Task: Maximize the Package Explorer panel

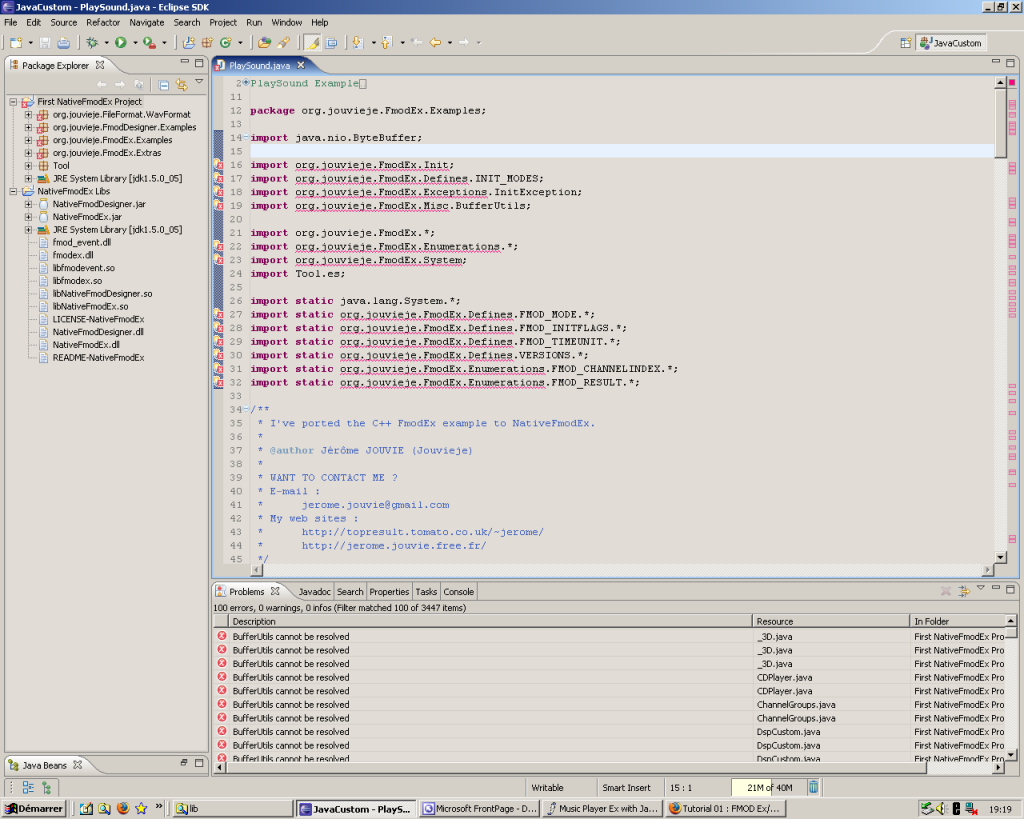Action: [x=199, y=63]
